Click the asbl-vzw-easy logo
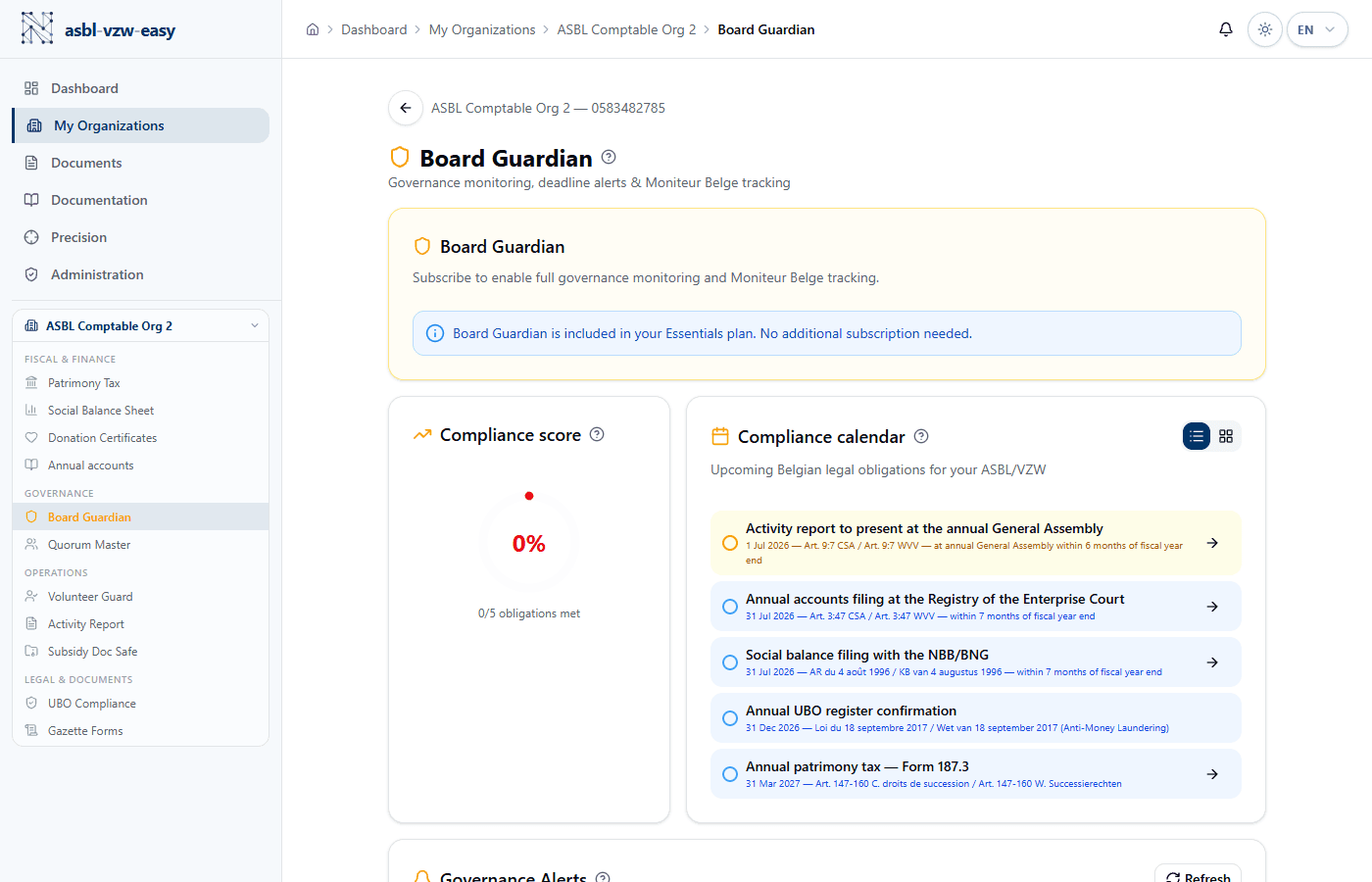This screenshot has width=1372, height=882. coord(97,29)
